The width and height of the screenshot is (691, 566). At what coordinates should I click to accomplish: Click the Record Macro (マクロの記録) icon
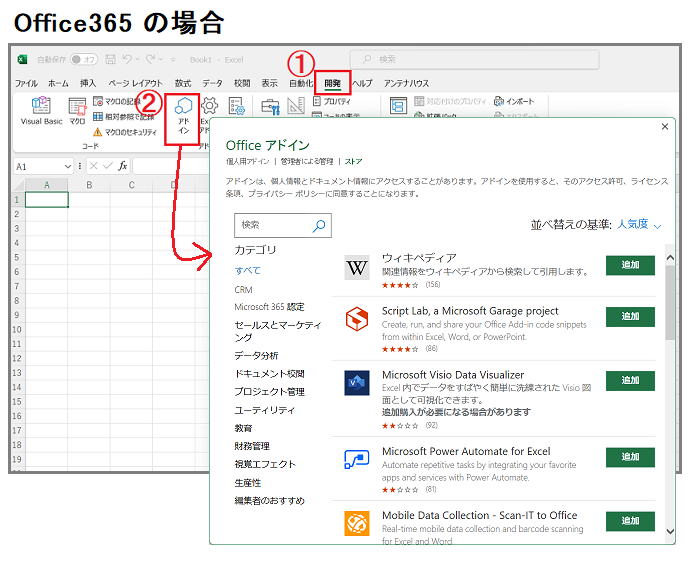pyautogui.click(x=98, y=101)
